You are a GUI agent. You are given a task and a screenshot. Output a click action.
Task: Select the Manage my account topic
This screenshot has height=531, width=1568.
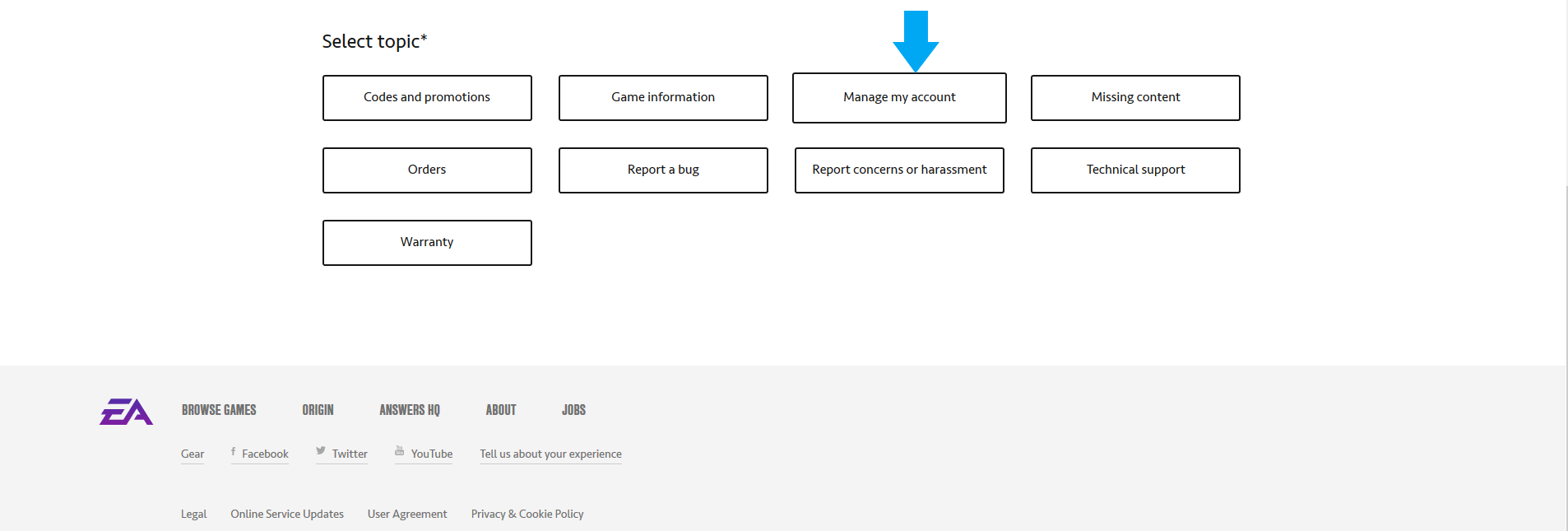(899, 98)
